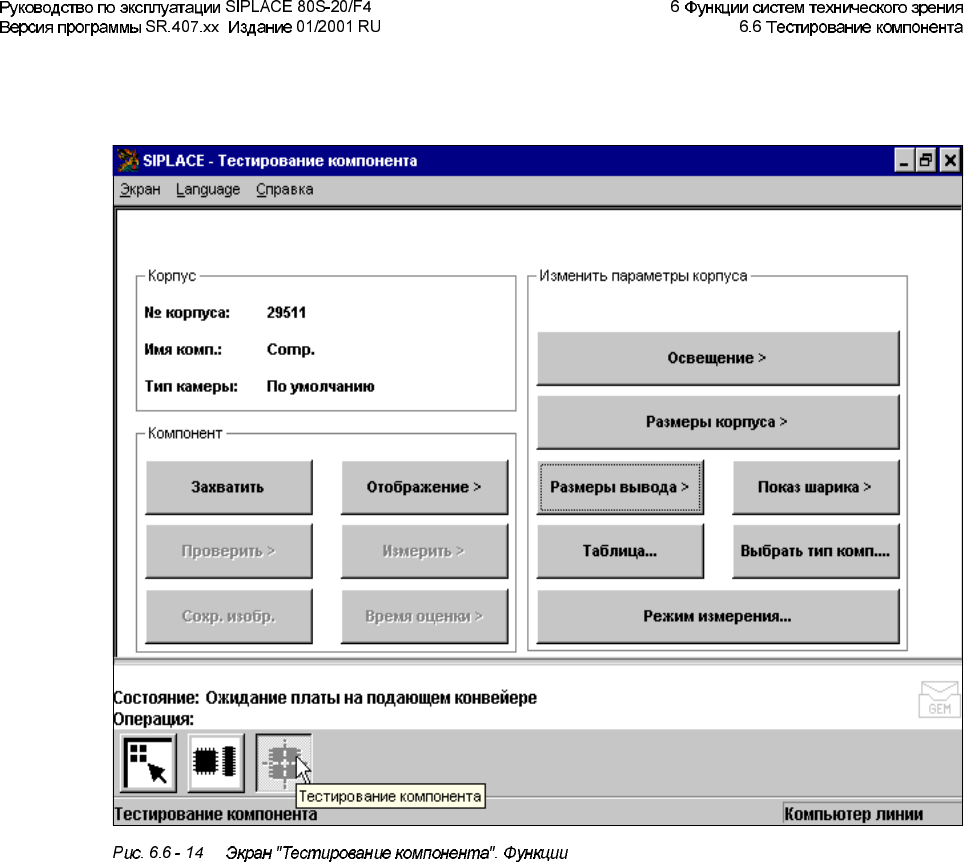Click the Тип камеры label
The height and width of the screenshot is (862, 964).
(x=191, y=386)
